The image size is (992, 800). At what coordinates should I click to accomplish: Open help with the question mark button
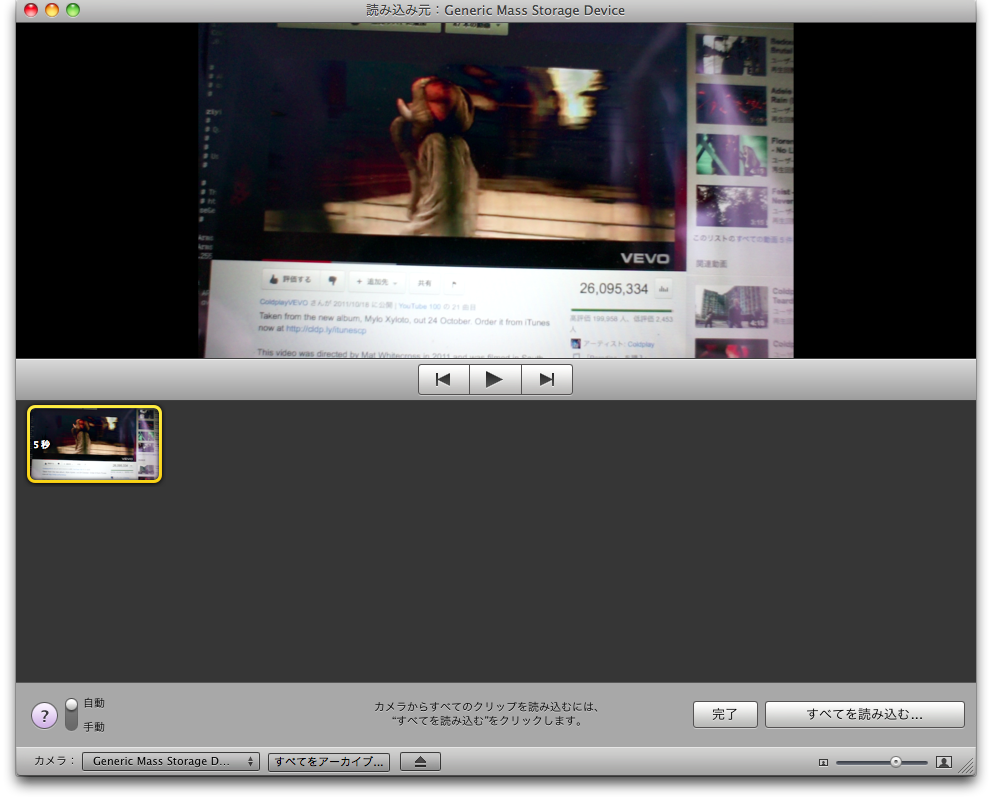[44, 716]
